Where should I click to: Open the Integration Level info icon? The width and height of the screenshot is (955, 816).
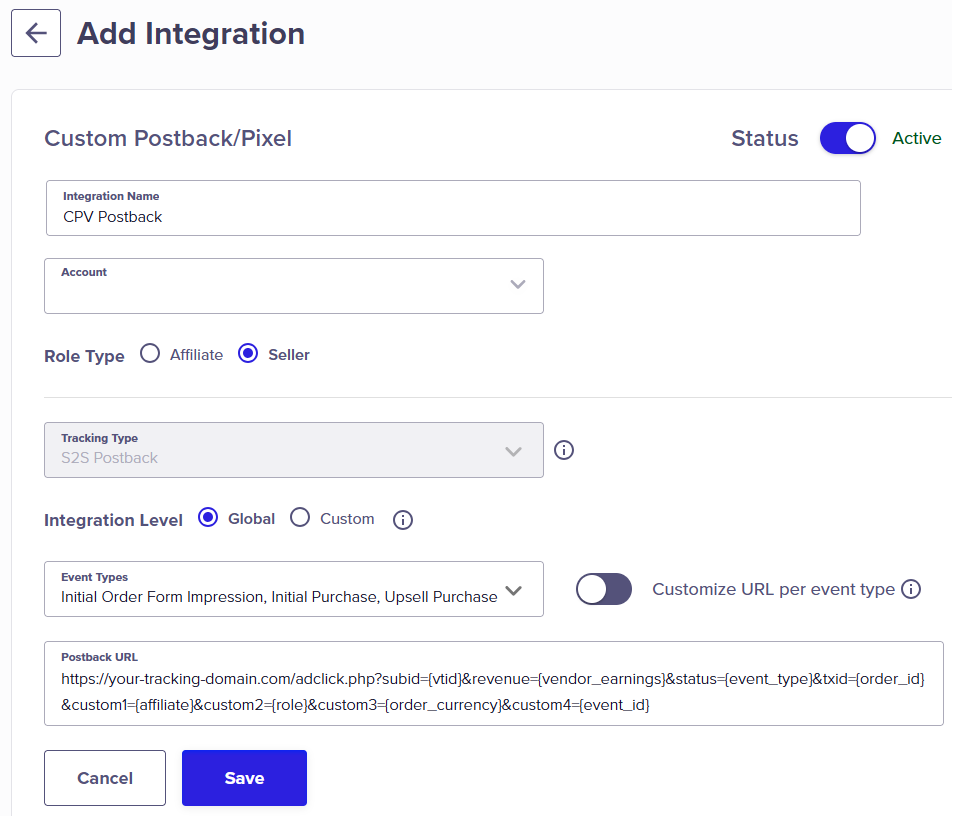point(403,520)
